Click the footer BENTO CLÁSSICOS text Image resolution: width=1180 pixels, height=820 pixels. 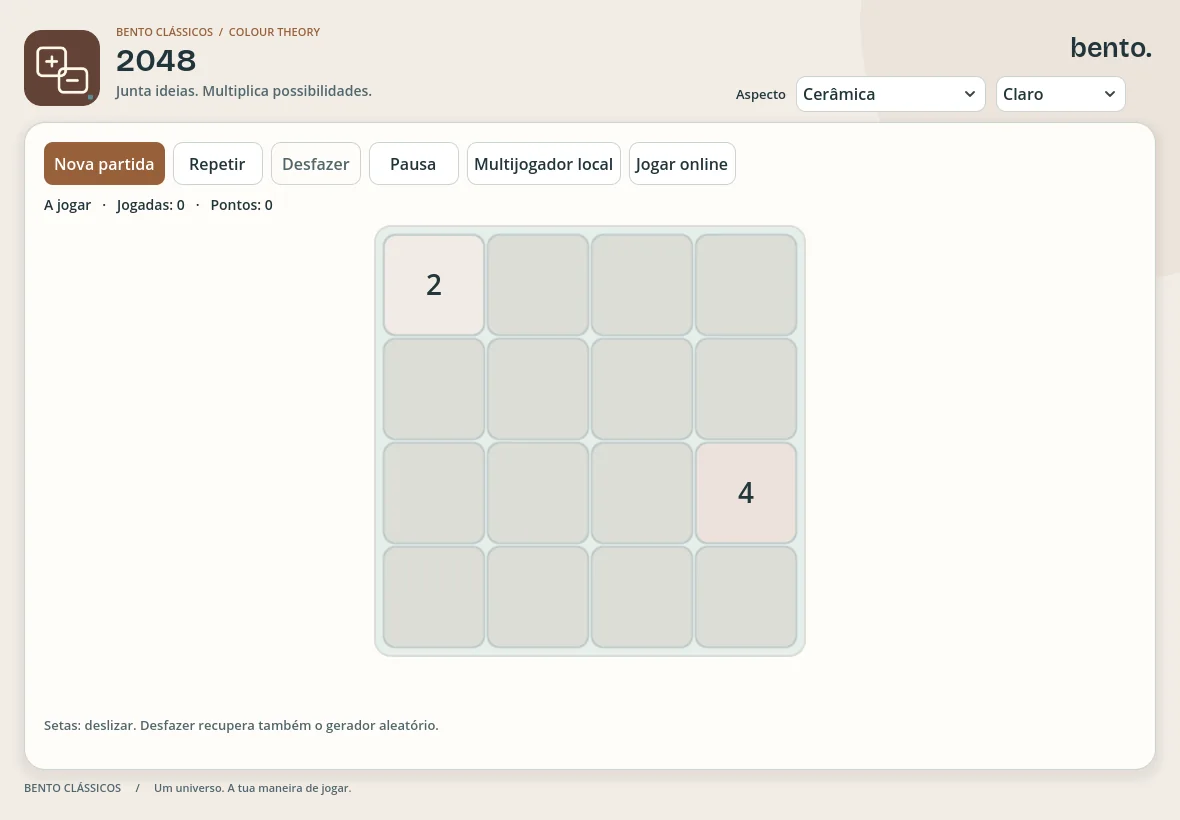coord(72,788)
